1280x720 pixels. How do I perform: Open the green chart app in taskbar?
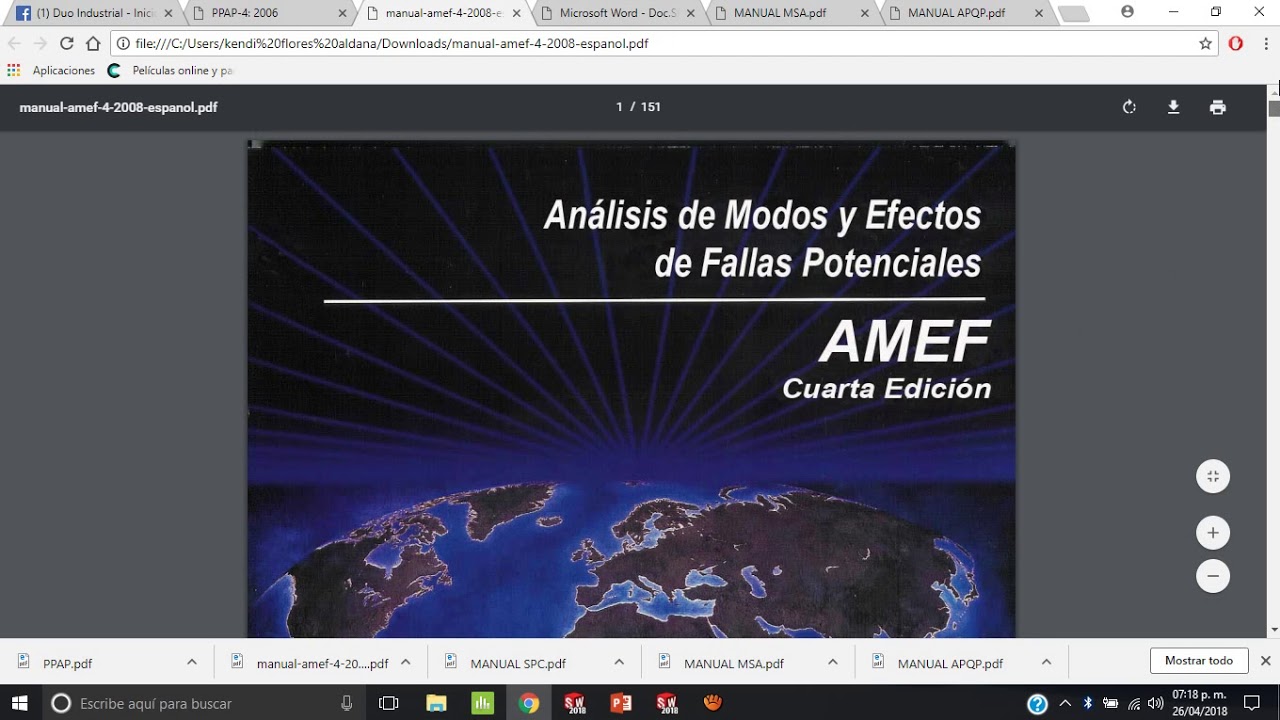point(482,703)
